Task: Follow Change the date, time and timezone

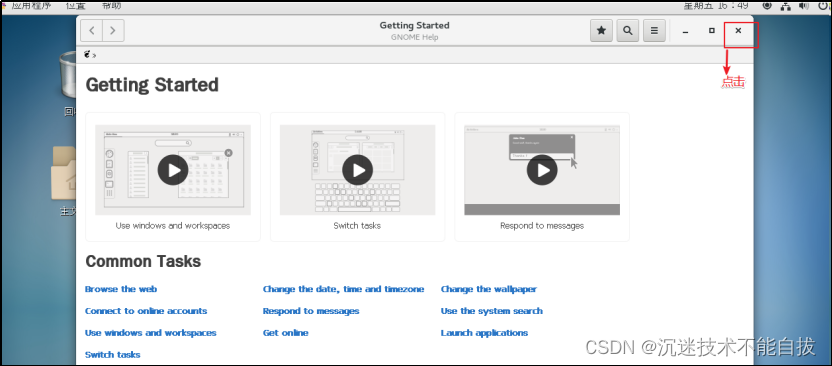Action: tap(343, 289)
